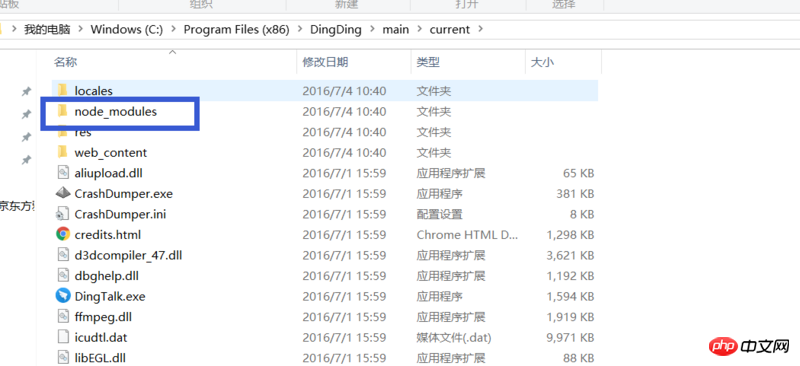Select the locales file name
800x366 pixels.
(93, 91)
